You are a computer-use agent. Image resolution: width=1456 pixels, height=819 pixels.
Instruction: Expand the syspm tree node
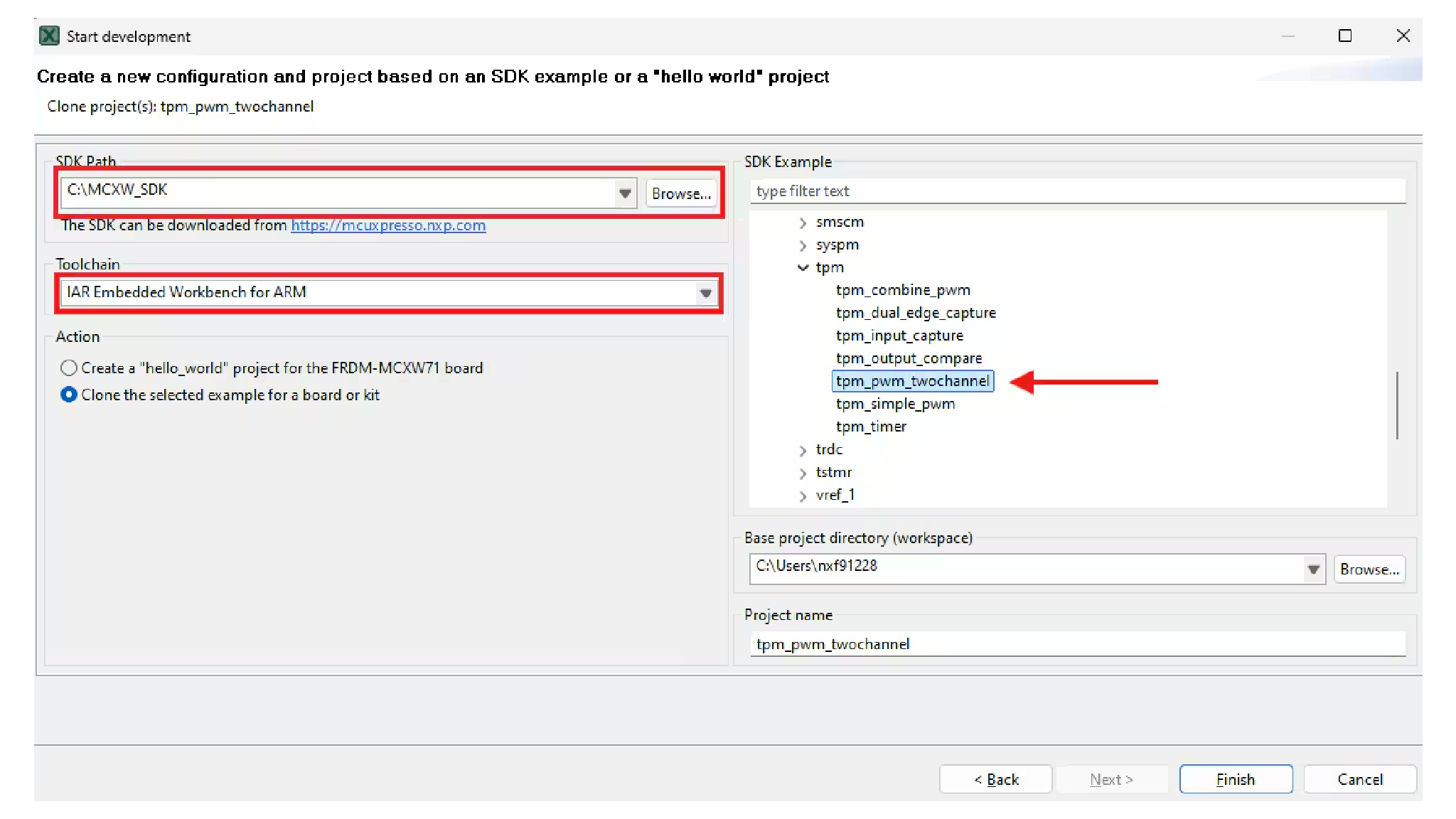(803, 245)
